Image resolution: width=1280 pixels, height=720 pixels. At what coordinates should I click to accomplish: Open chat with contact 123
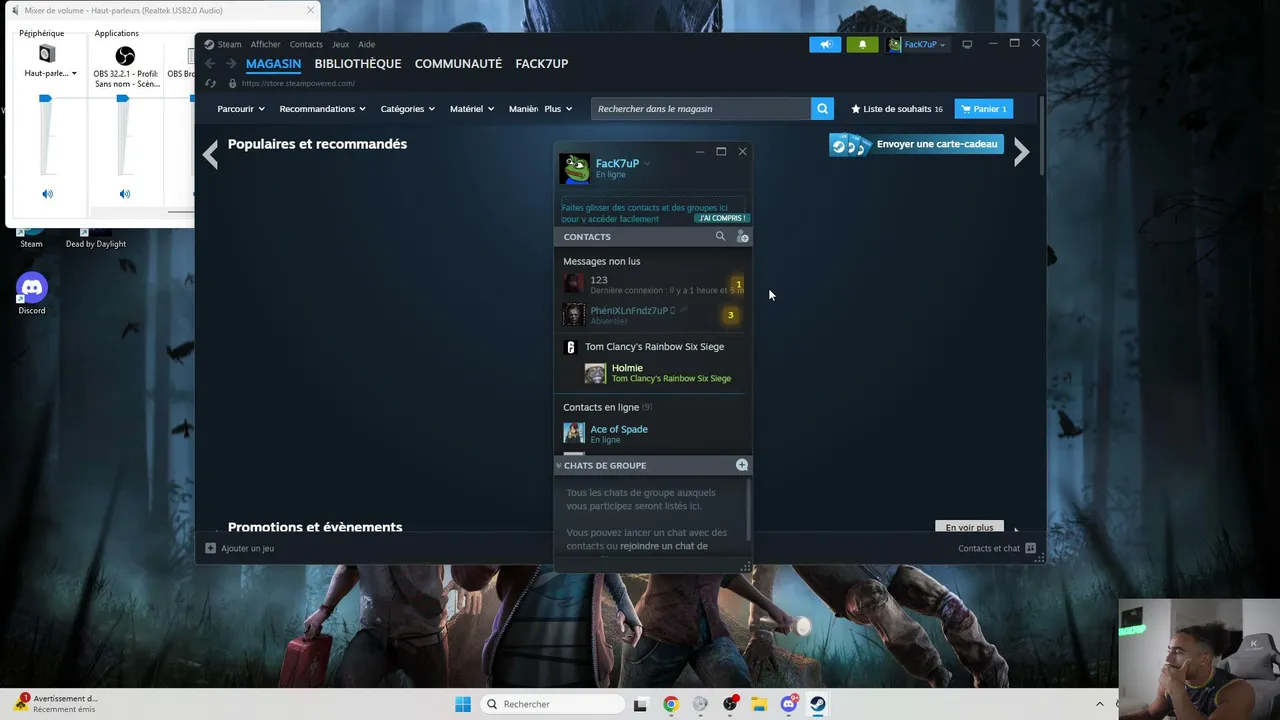tap(653, 285)
